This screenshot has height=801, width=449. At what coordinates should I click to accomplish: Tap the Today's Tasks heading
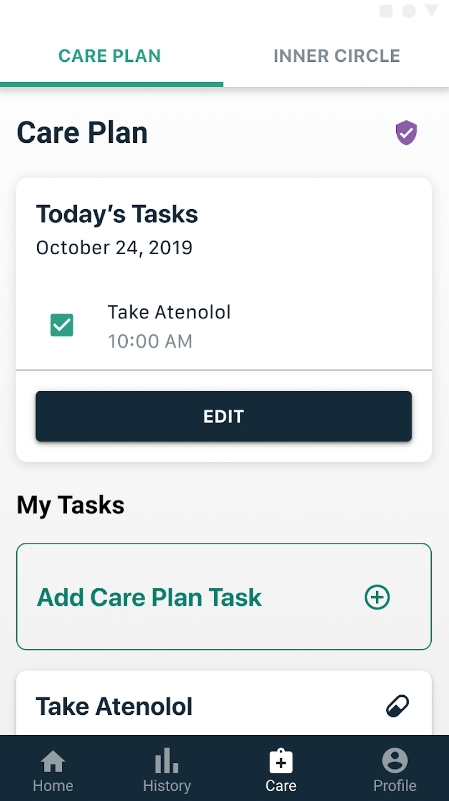(117, 214)
